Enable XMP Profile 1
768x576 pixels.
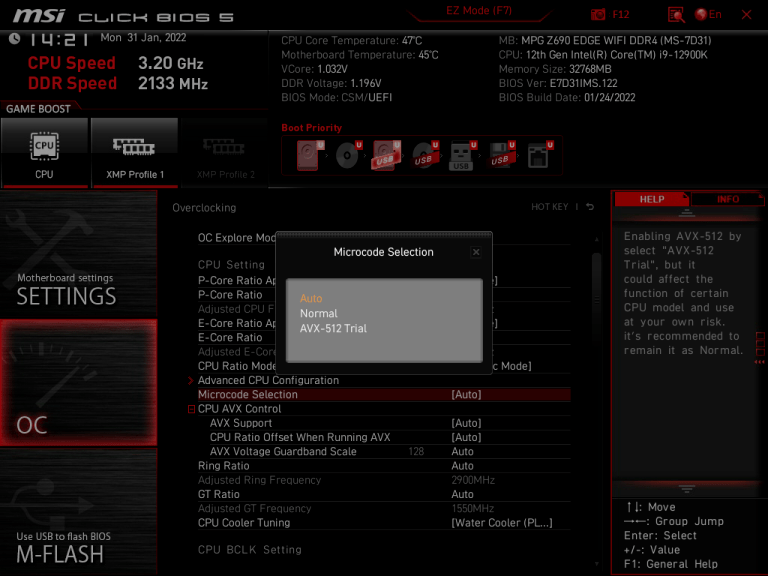(x=134, y=152)
